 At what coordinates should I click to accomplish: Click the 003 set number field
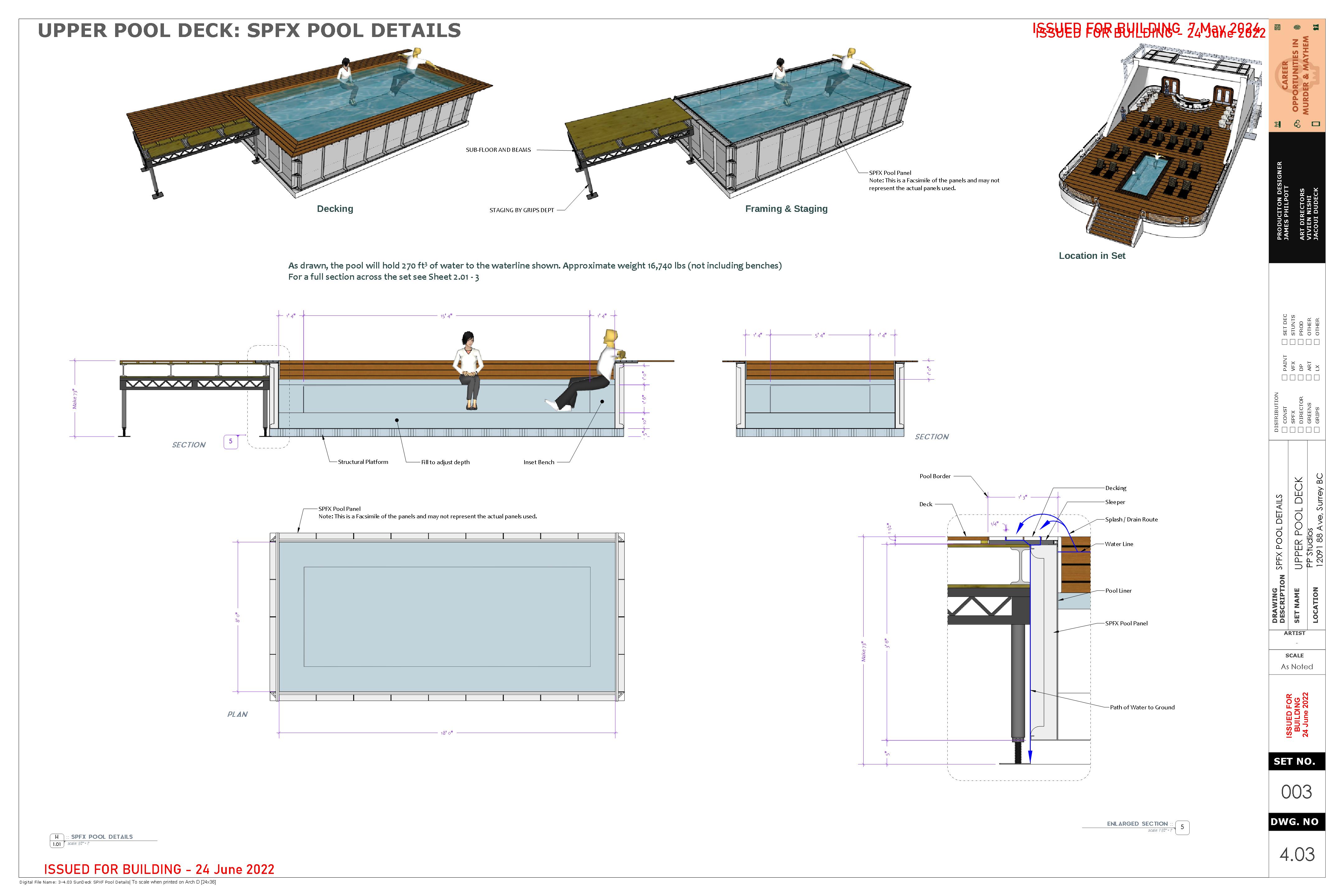coord(1297,792)
